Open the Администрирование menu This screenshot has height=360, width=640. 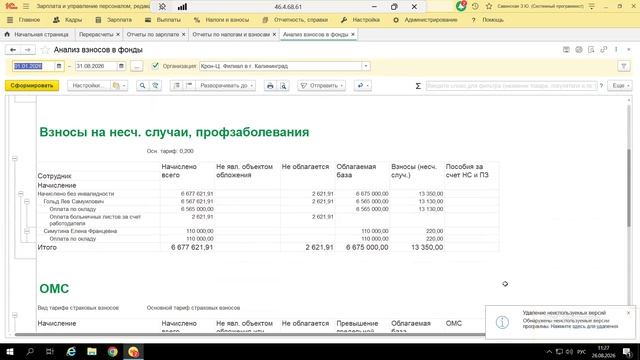[x=425, y=20]
